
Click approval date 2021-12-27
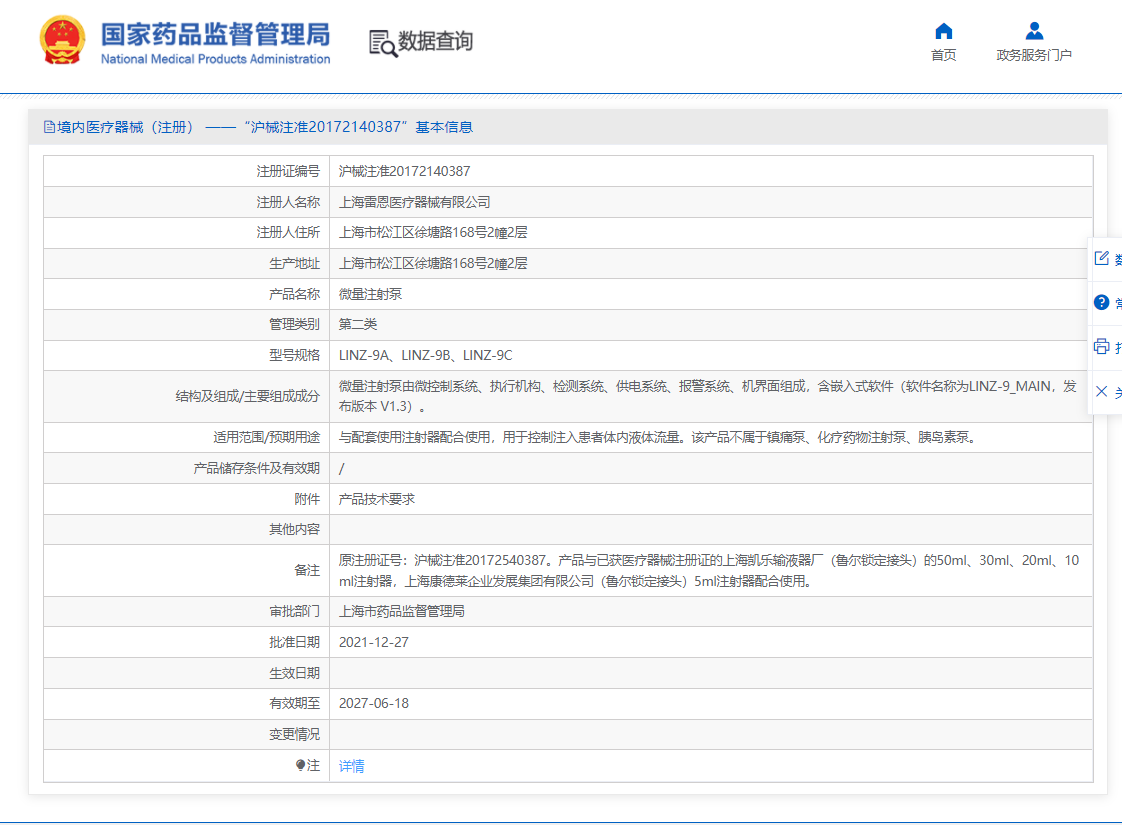pyautogui.click(x=374, y=643)
